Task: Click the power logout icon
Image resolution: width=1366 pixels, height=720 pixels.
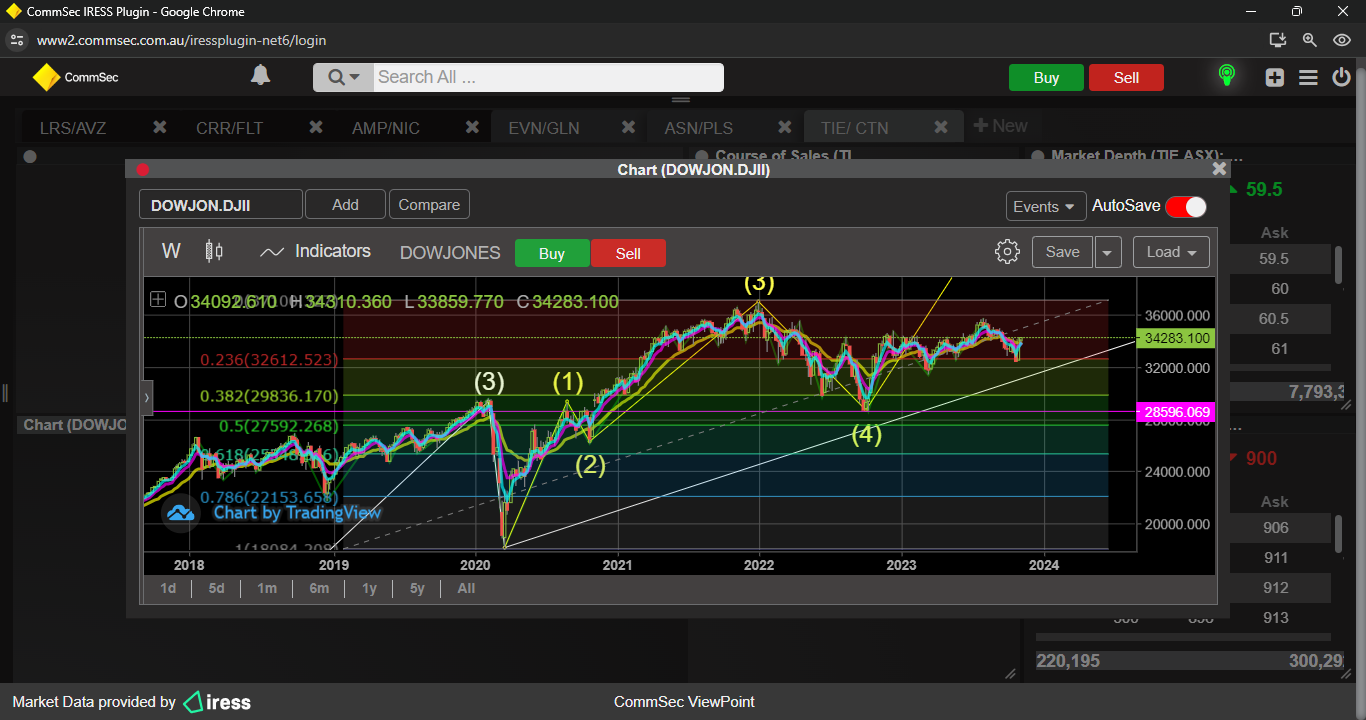Action: 1341,77
